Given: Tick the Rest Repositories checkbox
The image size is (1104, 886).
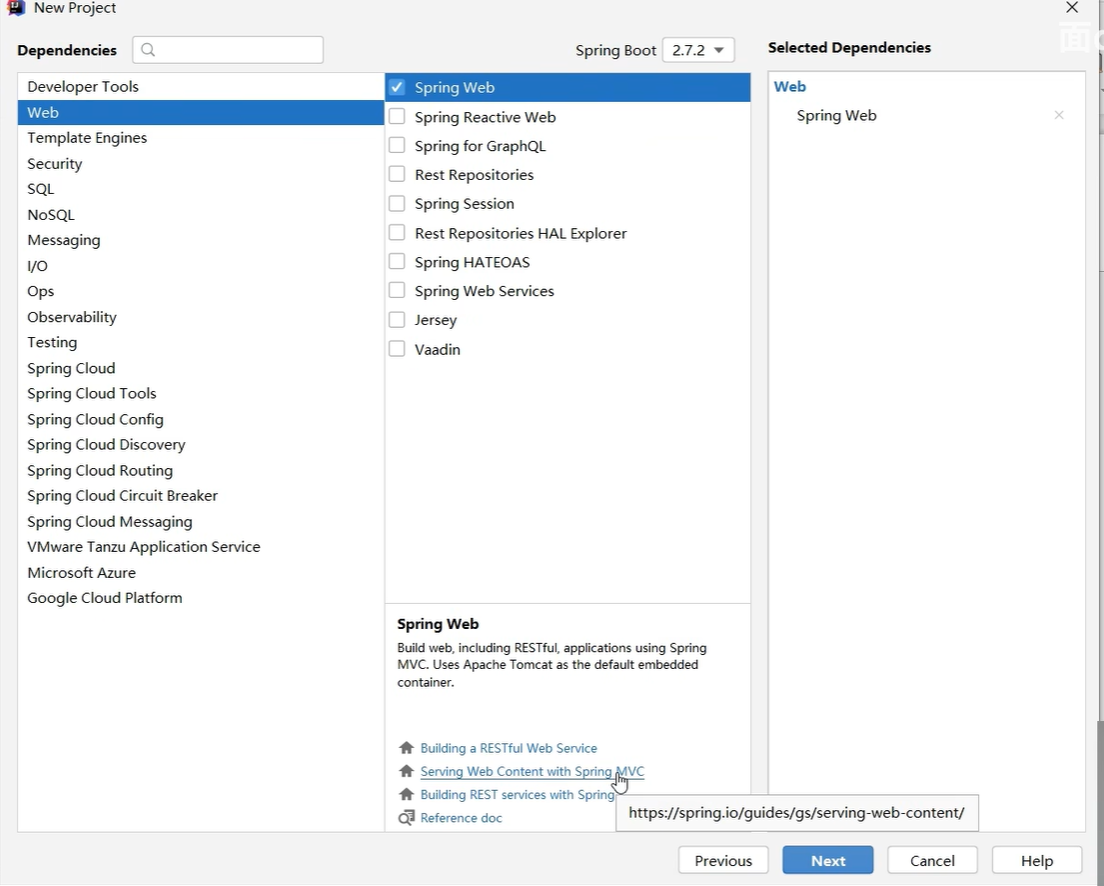Looking at the screenshot, I should pyautogui.click(x=397, y=174).
